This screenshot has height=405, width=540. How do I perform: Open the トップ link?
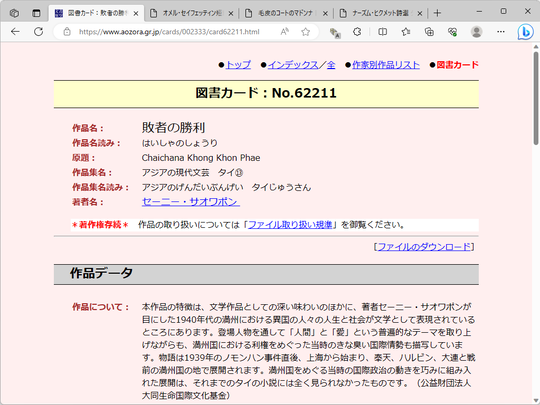coord(238,65)
